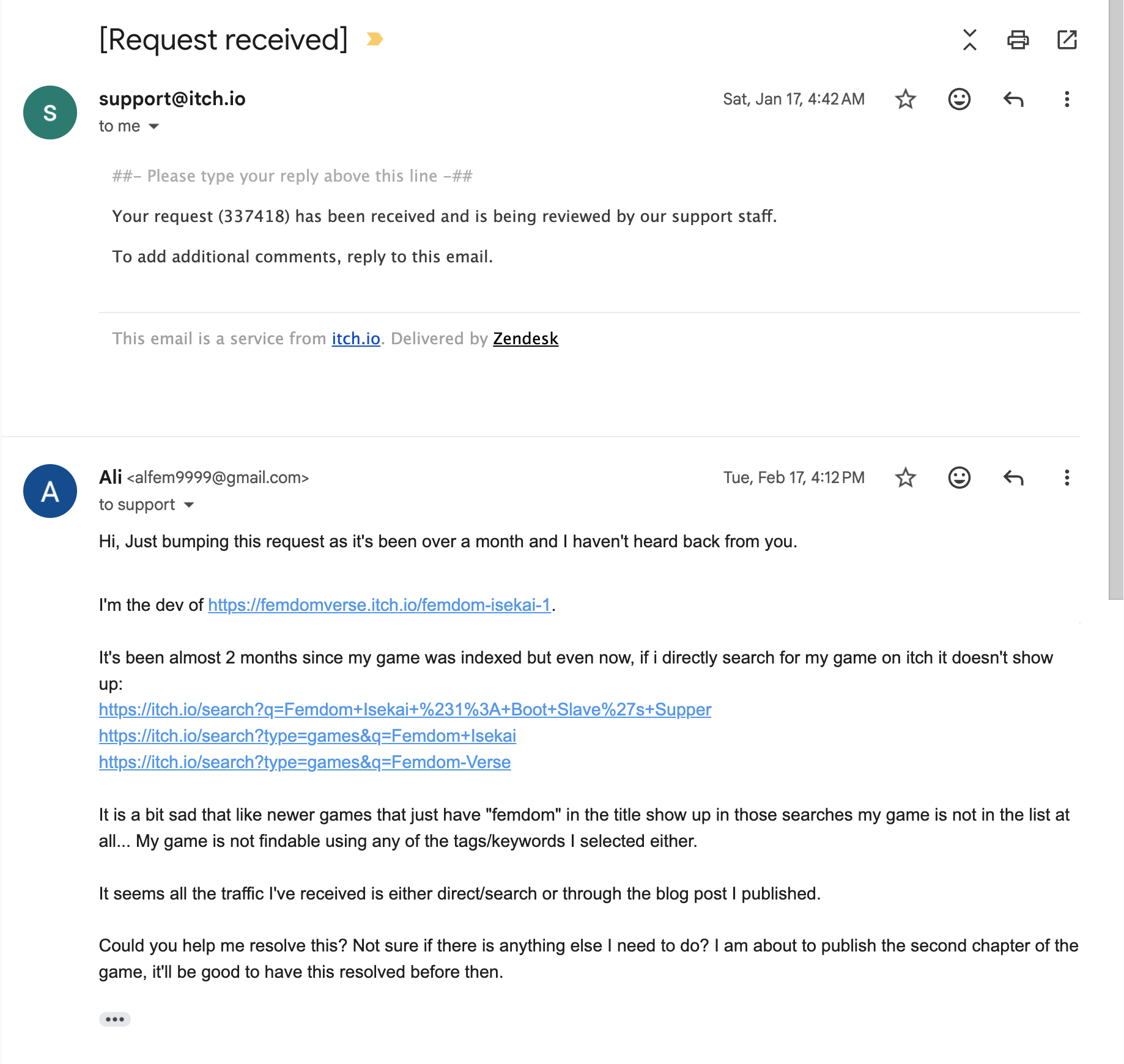Print this email conversation
Screen dimensions: 1124x1064
coord(1018,40)
